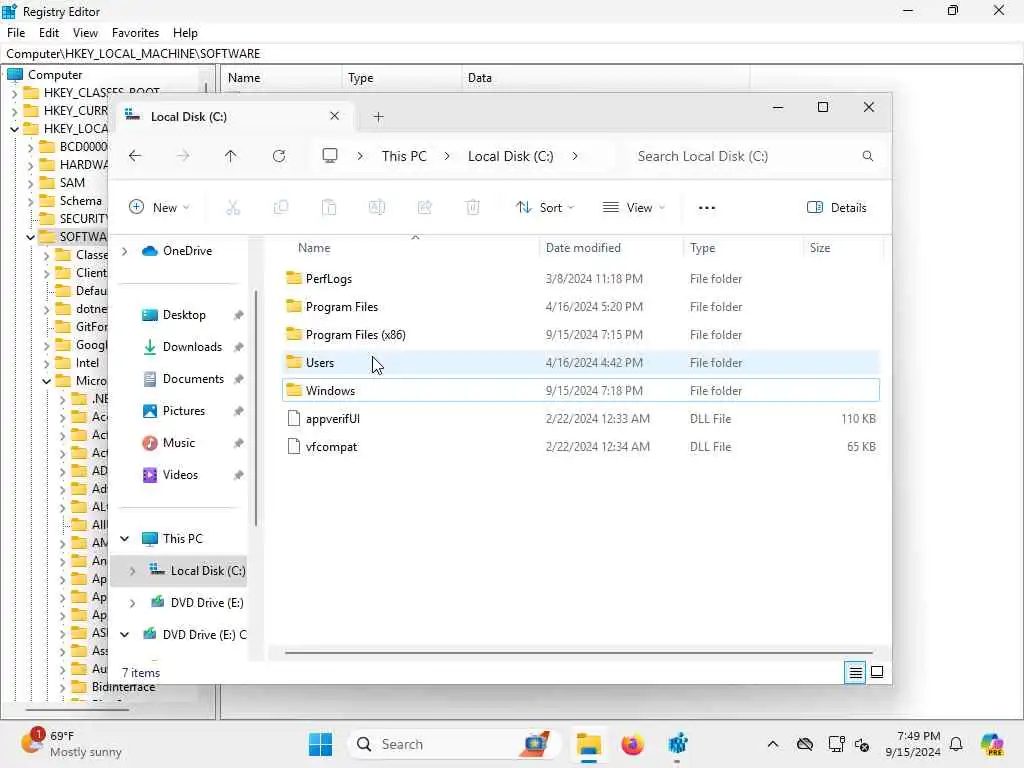This screenshot has height=768, width=1024.
Task: Click navigation pane vertical scrollbar
Action: coord(256,408)
